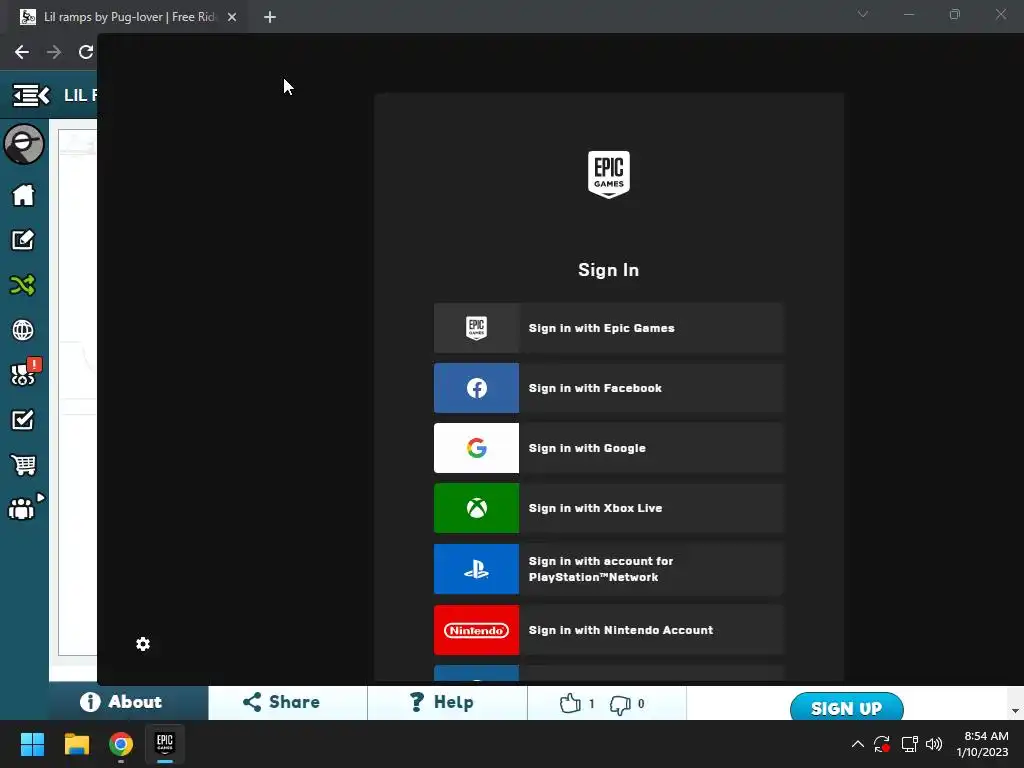Open a new browser tab
Image resolution: width=1024 pixels, height=768 pixels.
pyautogui.click(x=270, y=17)
